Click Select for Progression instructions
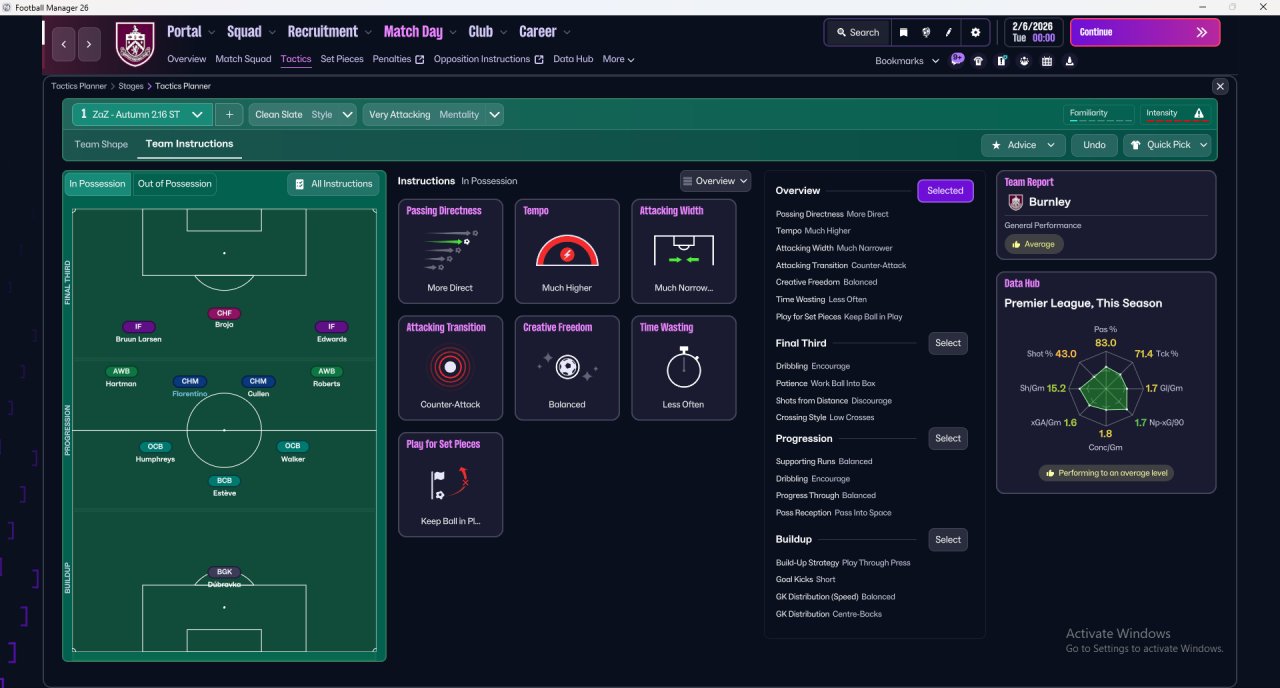The image size is (1280, 688). point(948,438)
